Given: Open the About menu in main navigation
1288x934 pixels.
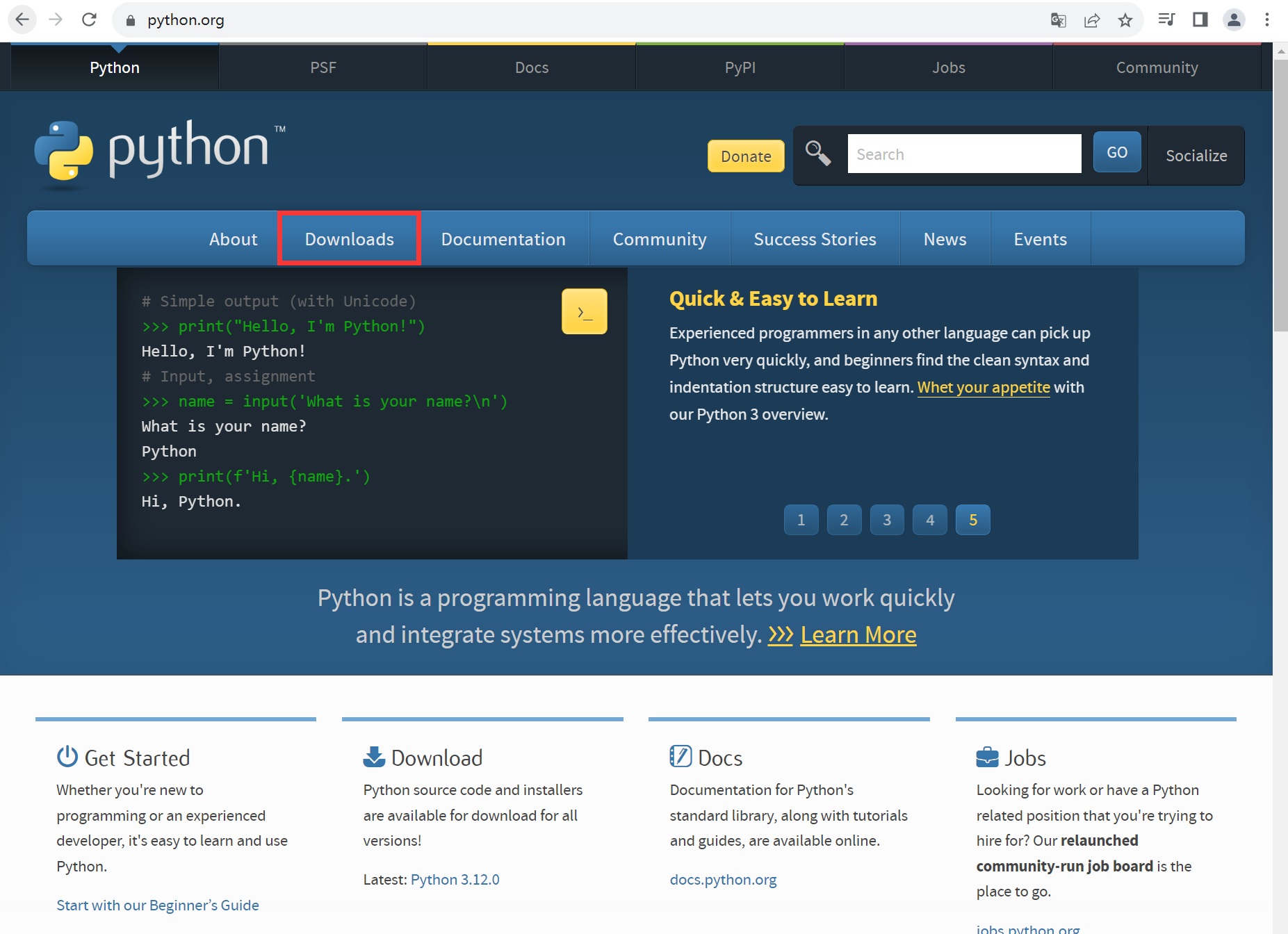Looking at the screenshot, I should pyautogui.click(x=233, y=239).
